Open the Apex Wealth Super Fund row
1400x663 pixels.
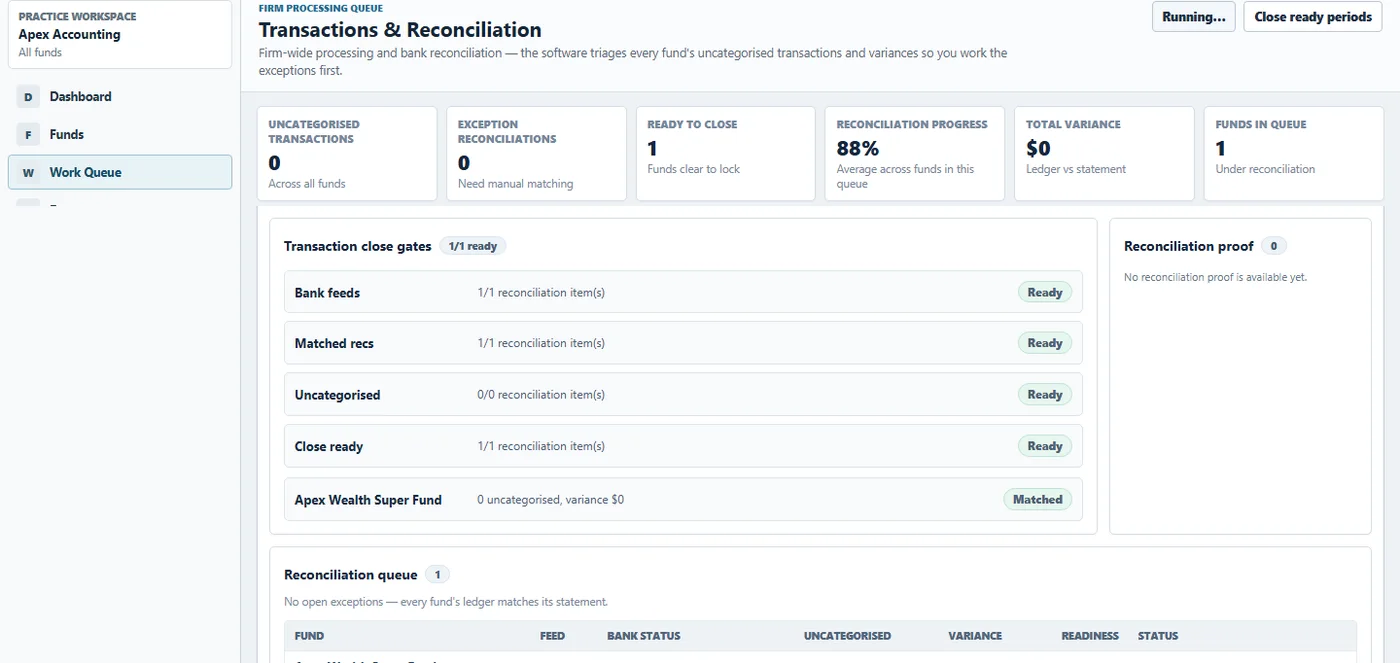(683, 499)
